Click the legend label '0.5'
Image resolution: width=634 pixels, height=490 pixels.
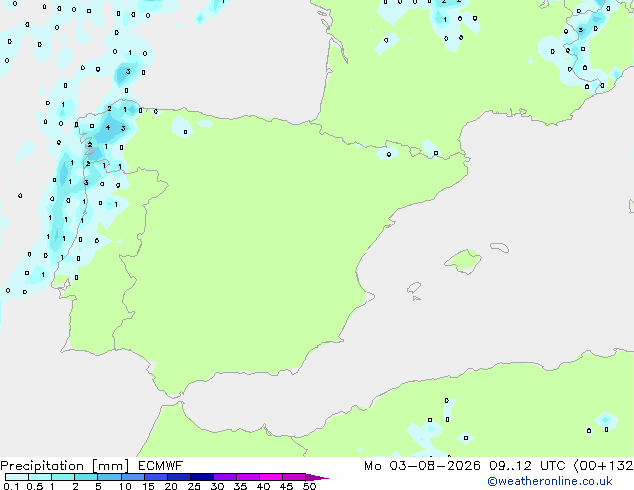click(x=34, y=486)
